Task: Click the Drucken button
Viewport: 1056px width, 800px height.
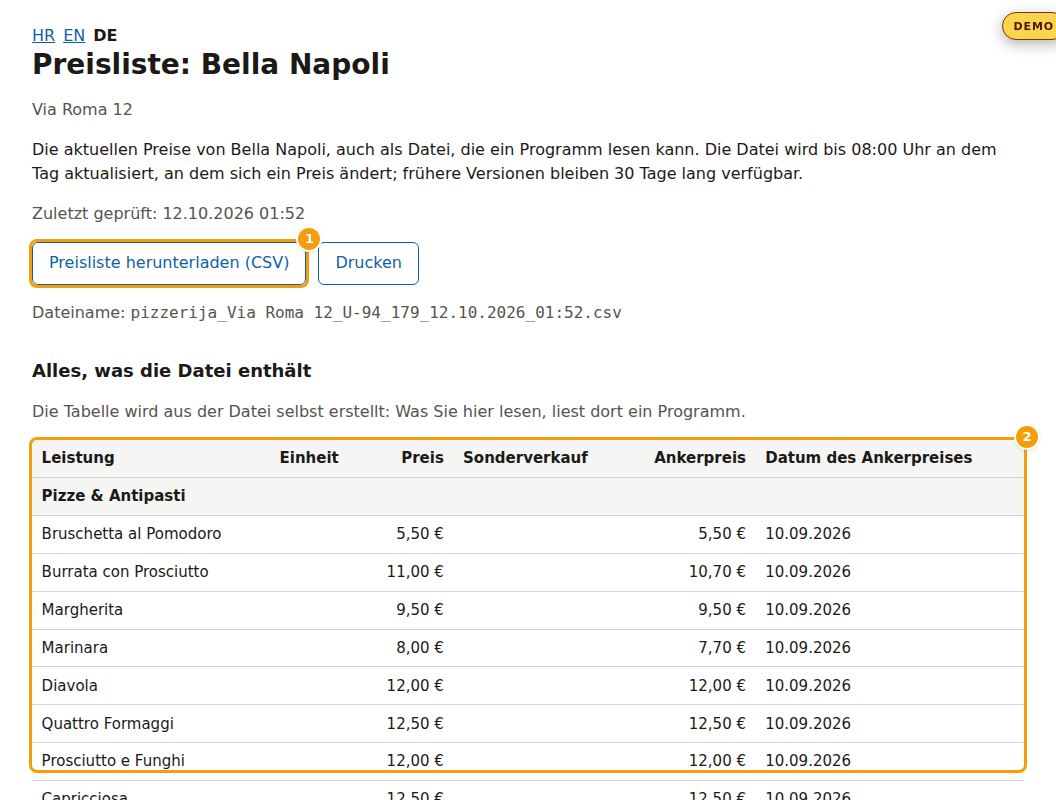Action: point(368,263)
